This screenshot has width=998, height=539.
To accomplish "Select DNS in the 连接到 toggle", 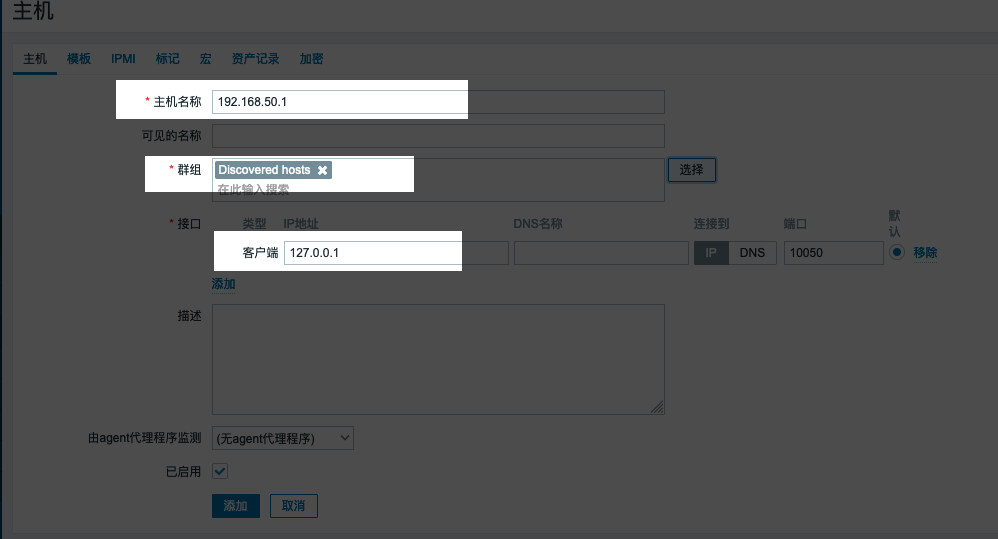I will click(x=752, y=253).
